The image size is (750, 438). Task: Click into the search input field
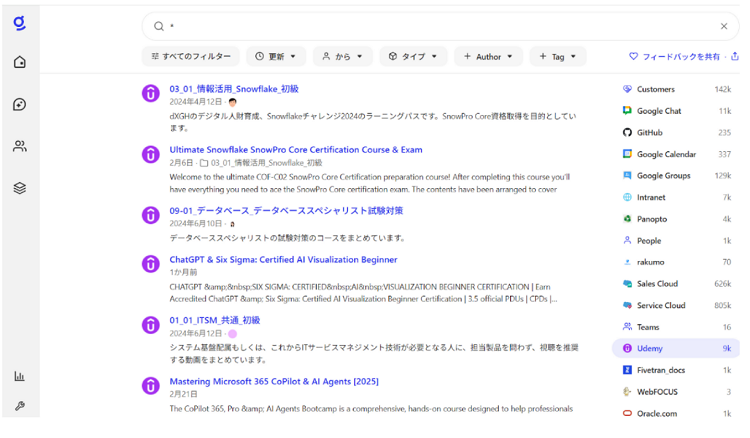click(440, 26)
